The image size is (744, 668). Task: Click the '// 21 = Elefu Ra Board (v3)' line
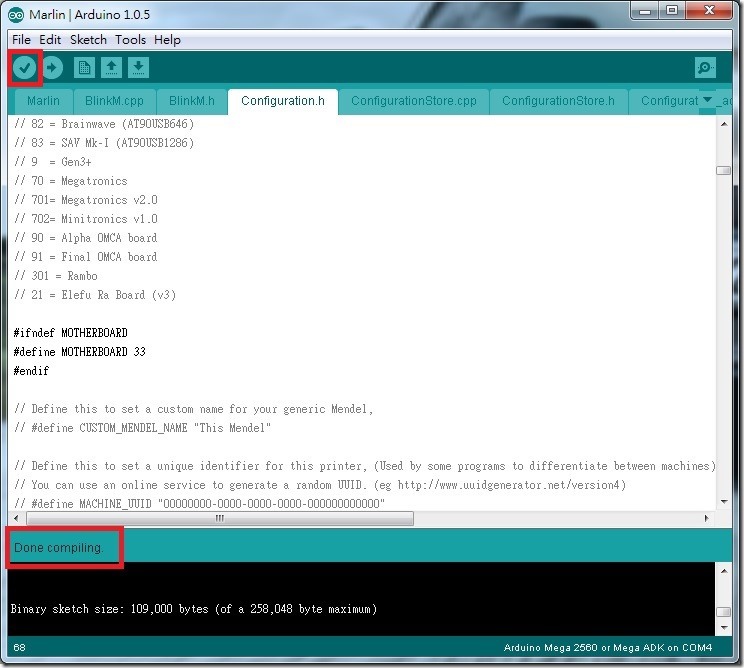[x=95, y=295]
